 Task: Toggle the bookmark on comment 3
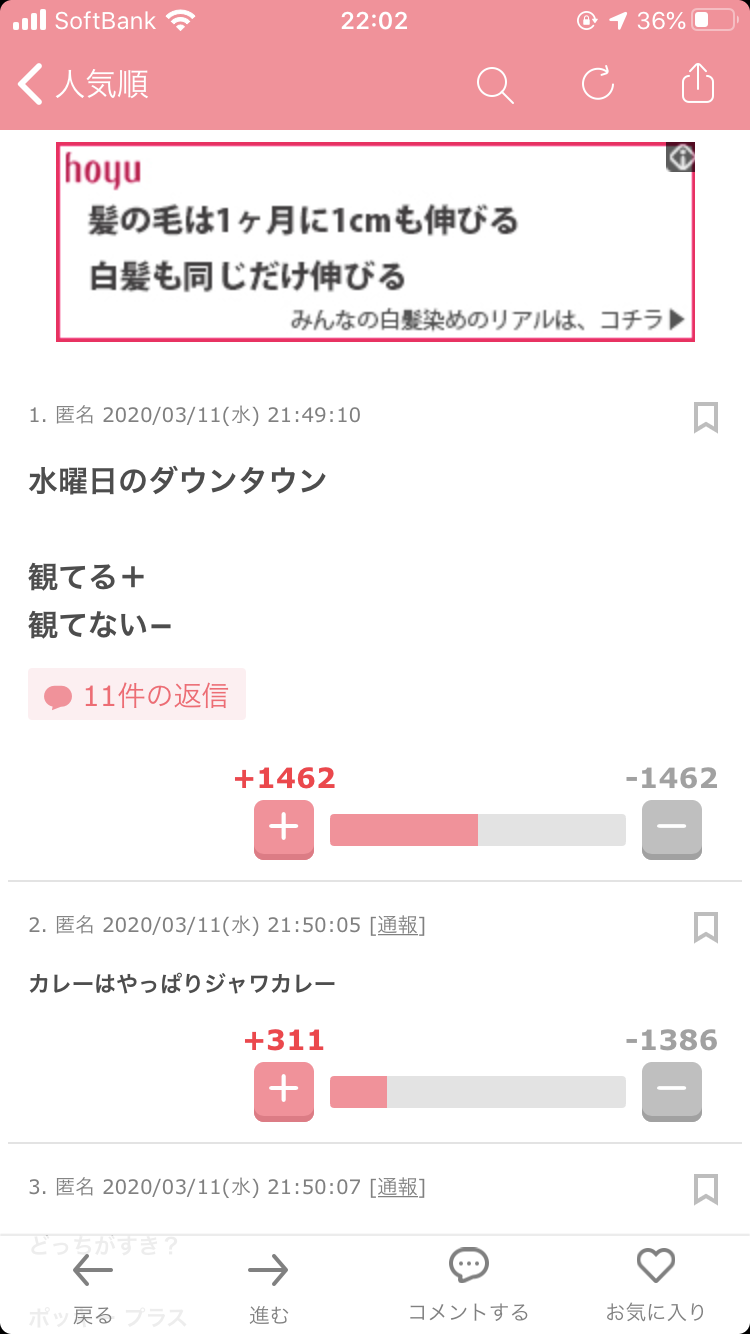(x=706, y=1189)
